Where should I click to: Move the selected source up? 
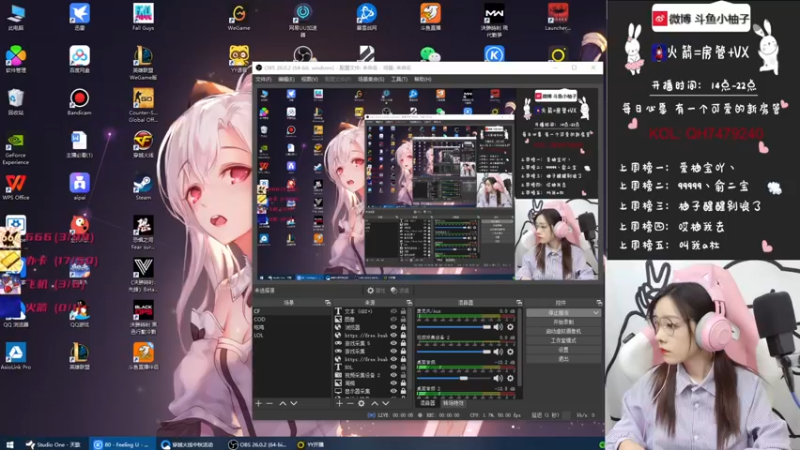(374, 404)
